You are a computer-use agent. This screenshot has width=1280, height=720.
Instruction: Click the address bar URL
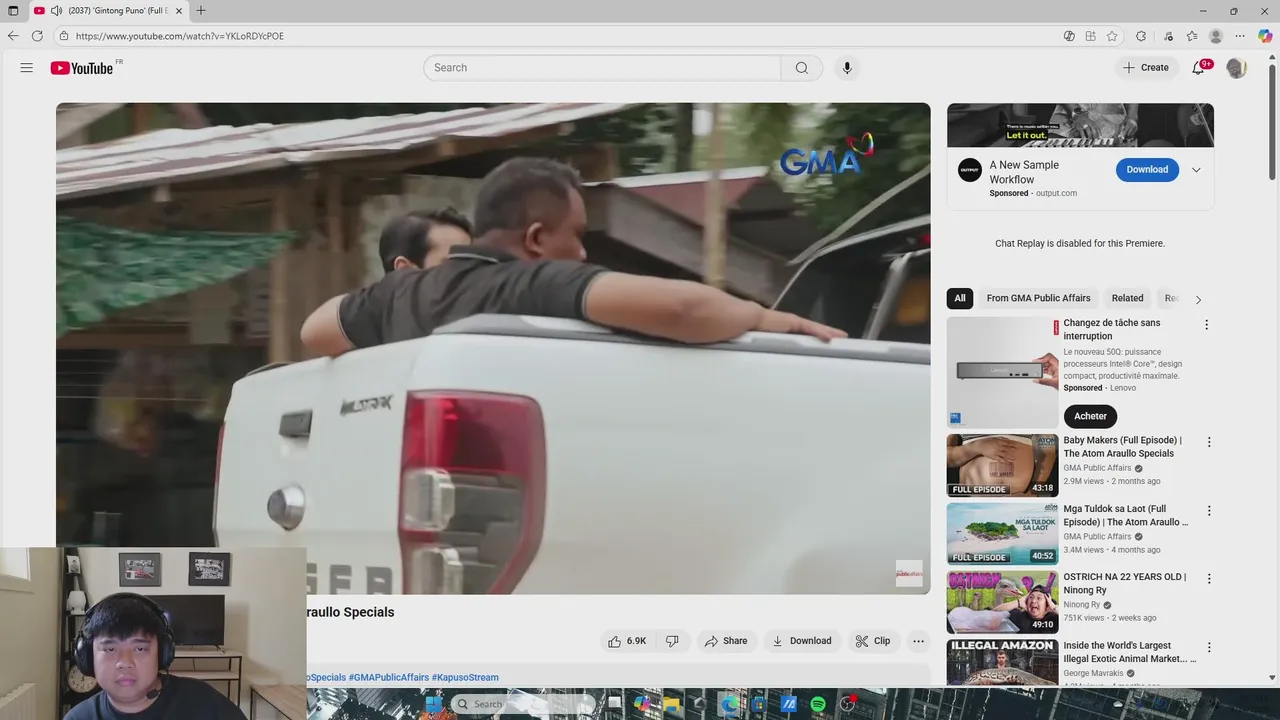click(180, 36)
